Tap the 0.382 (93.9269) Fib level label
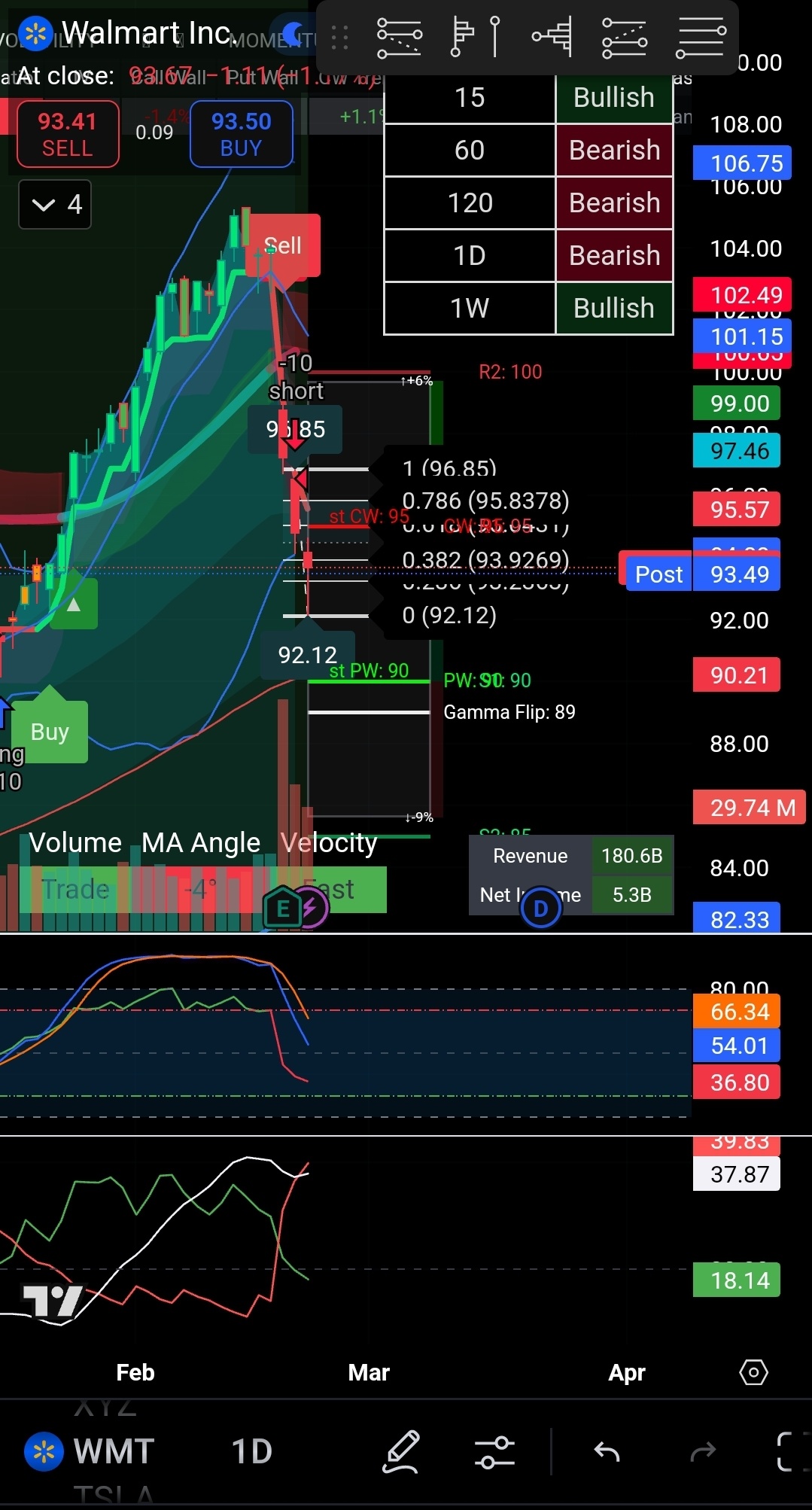812x1510 pixels. (486, 560)
